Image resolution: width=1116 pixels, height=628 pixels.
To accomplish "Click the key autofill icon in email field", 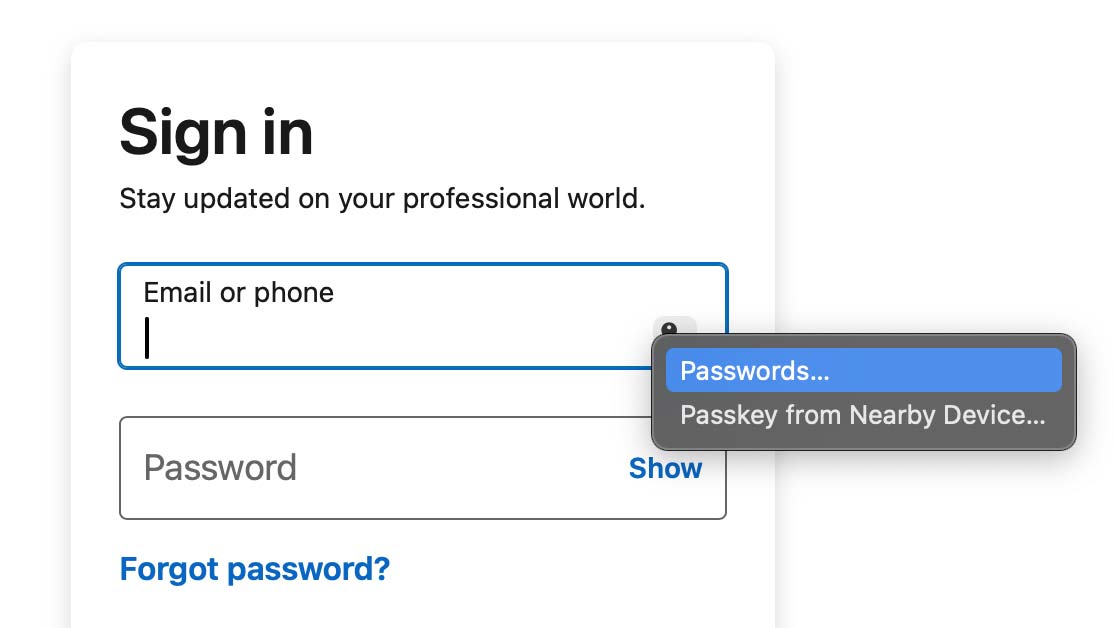I will (x=673, y=326).
